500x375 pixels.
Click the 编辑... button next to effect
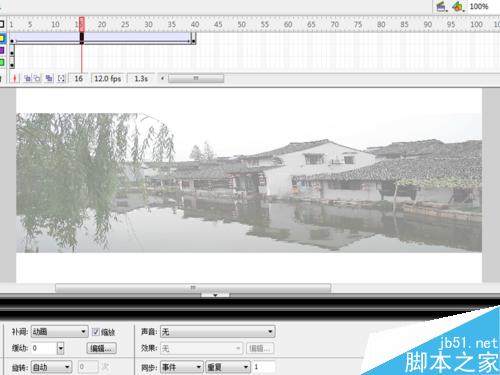pos(260,348)
